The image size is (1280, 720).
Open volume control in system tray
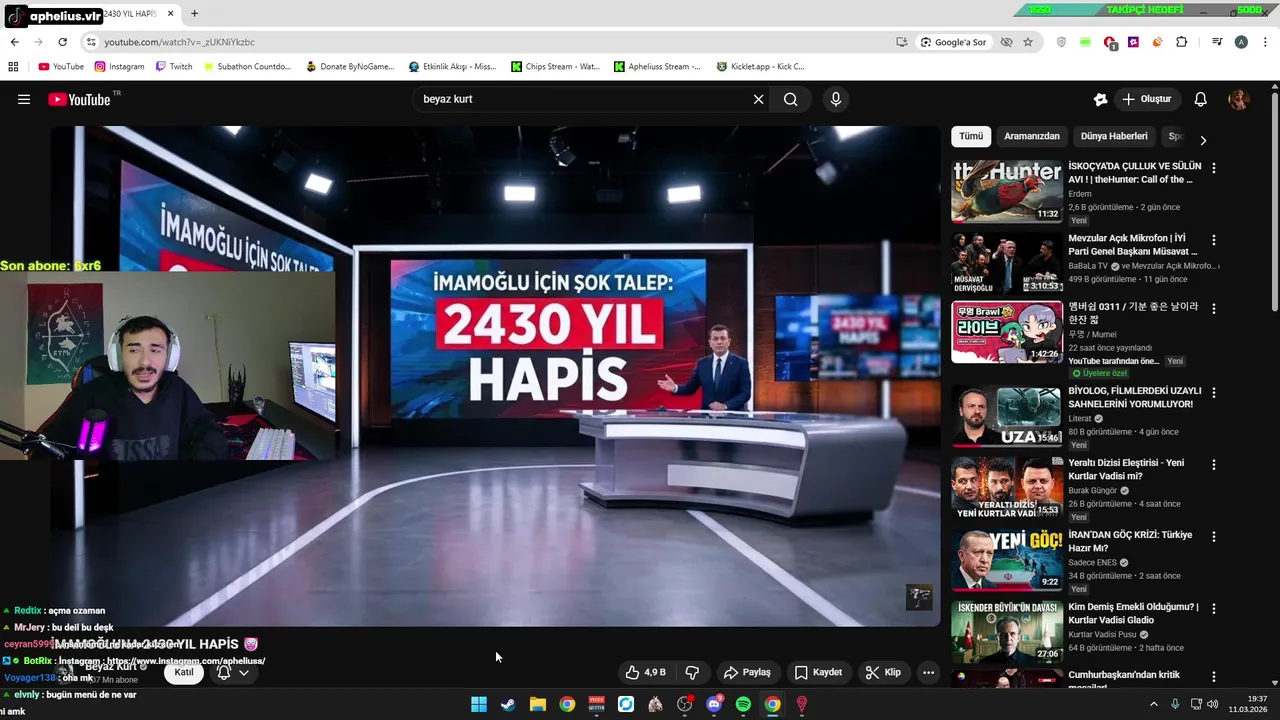[1213, 704]
